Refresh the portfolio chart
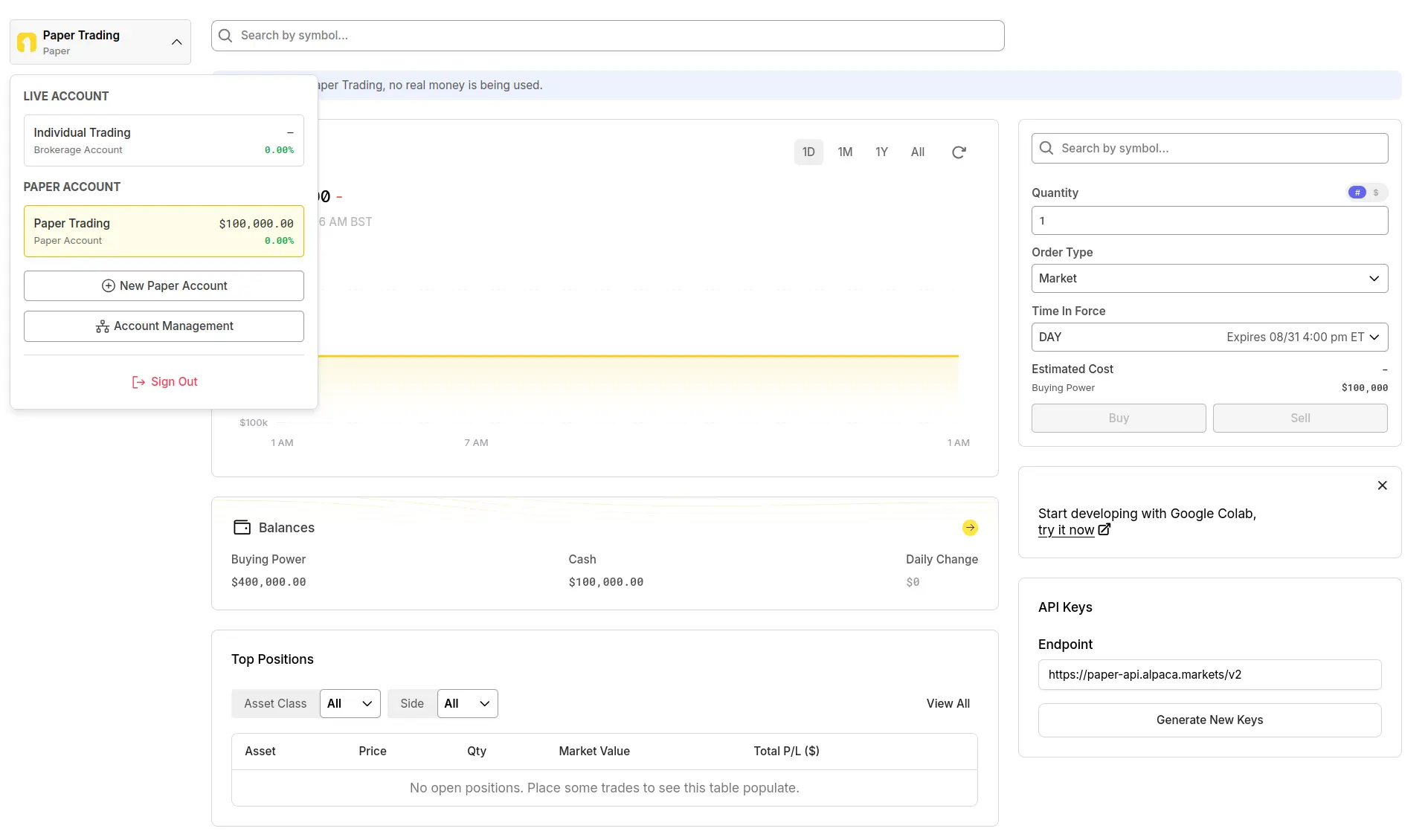 tap(959, 152)
